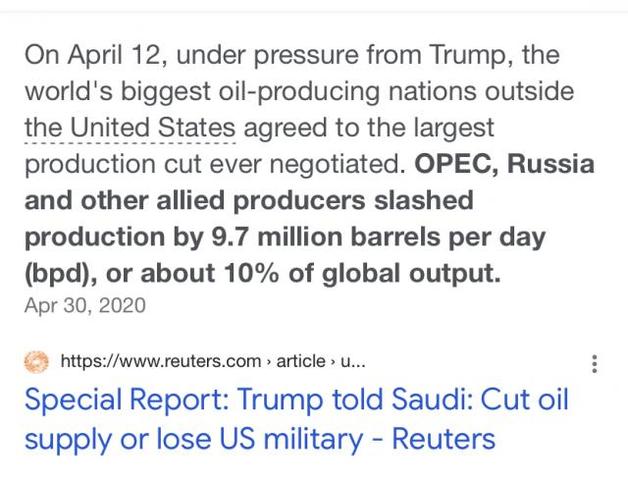The image size is (628, 480).
Task: Click the bold '10% of global output' phrase
Action: 362,273
